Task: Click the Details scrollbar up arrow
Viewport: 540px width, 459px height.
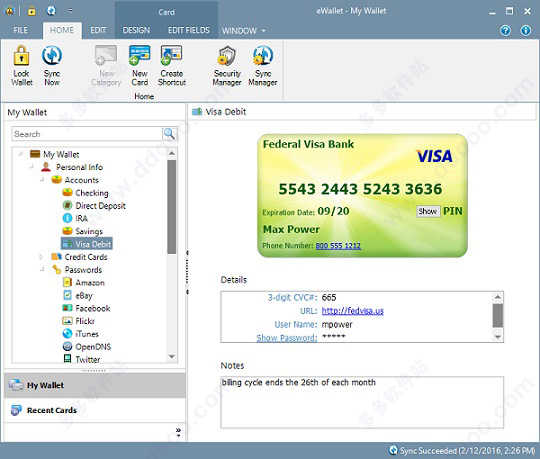Action: (x=498, y=297)
